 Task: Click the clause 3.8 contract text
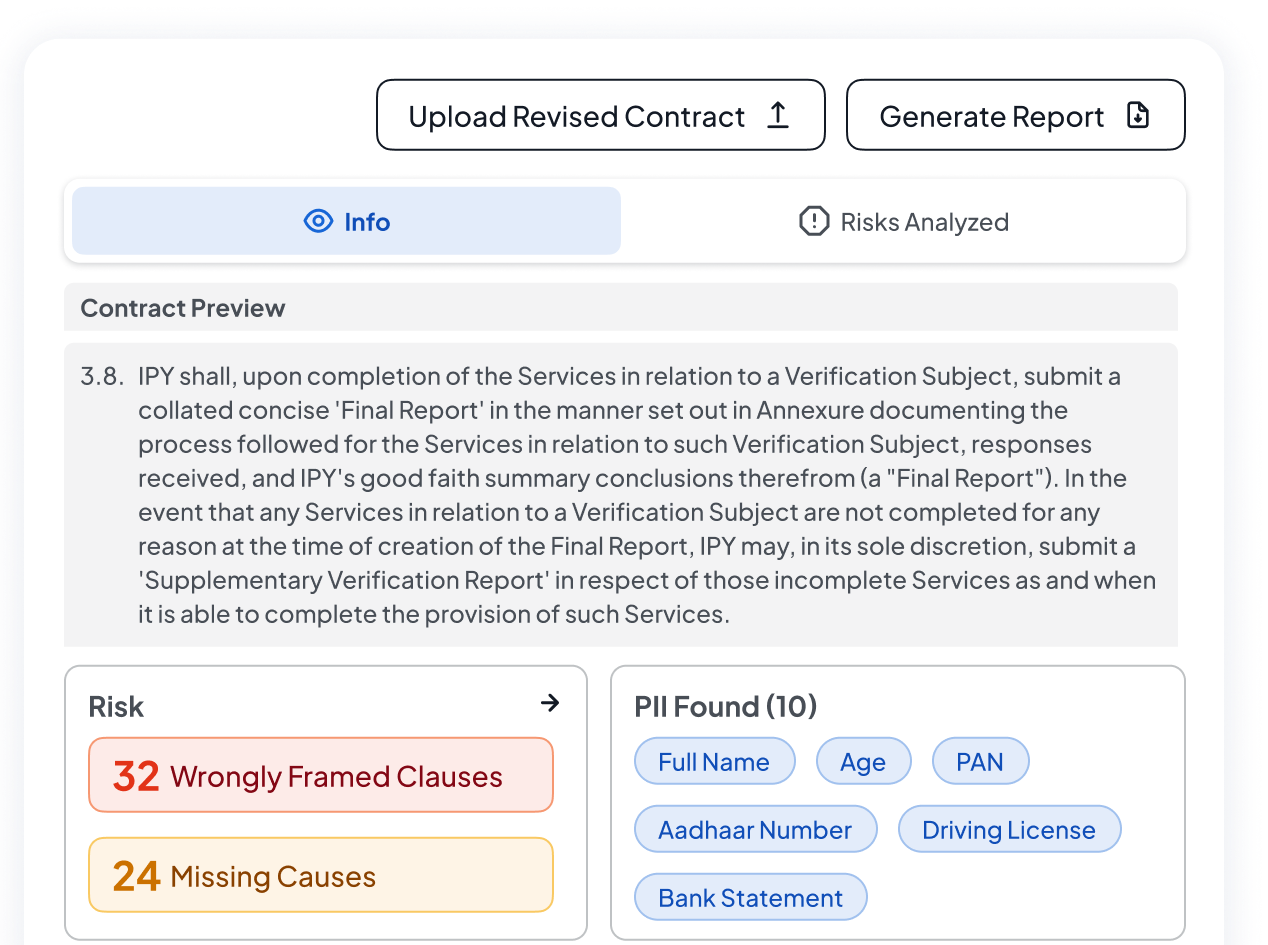coord(621,495)
